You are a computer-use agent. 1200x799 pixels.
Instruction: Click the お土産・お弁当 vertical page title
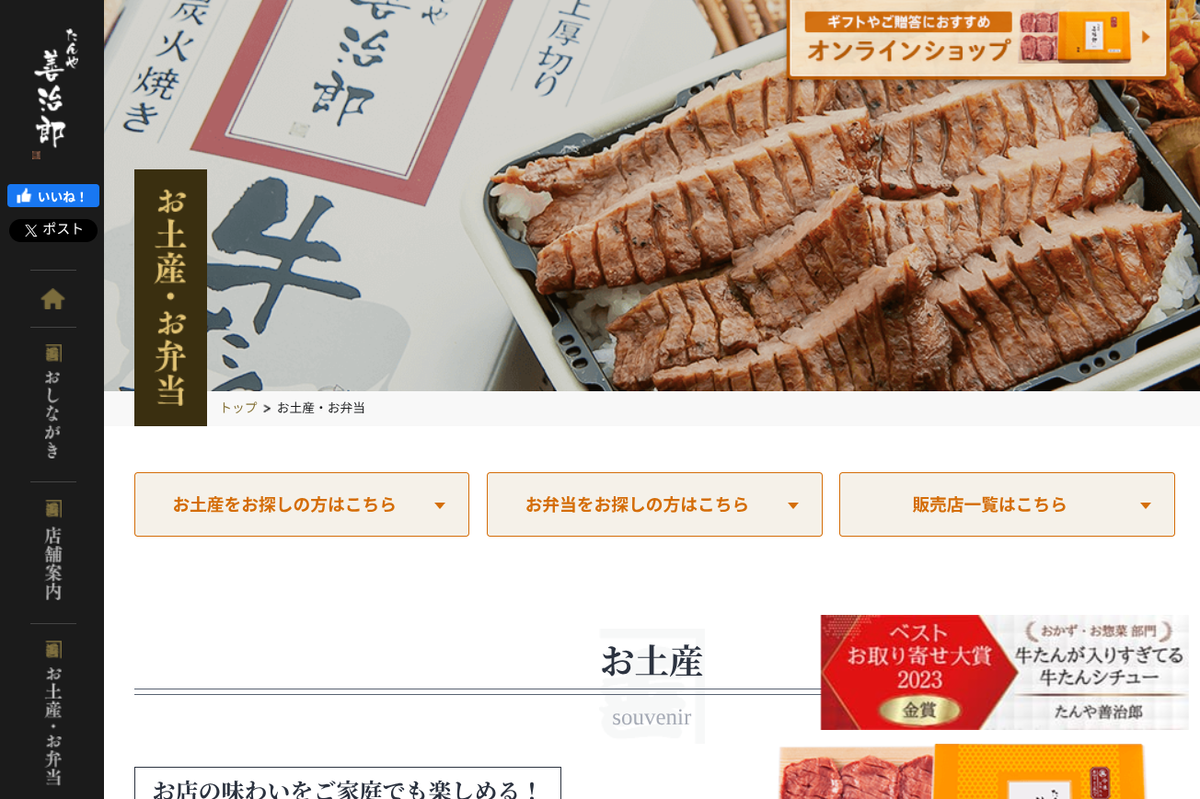pyautogui.click(x=171, y=297)
